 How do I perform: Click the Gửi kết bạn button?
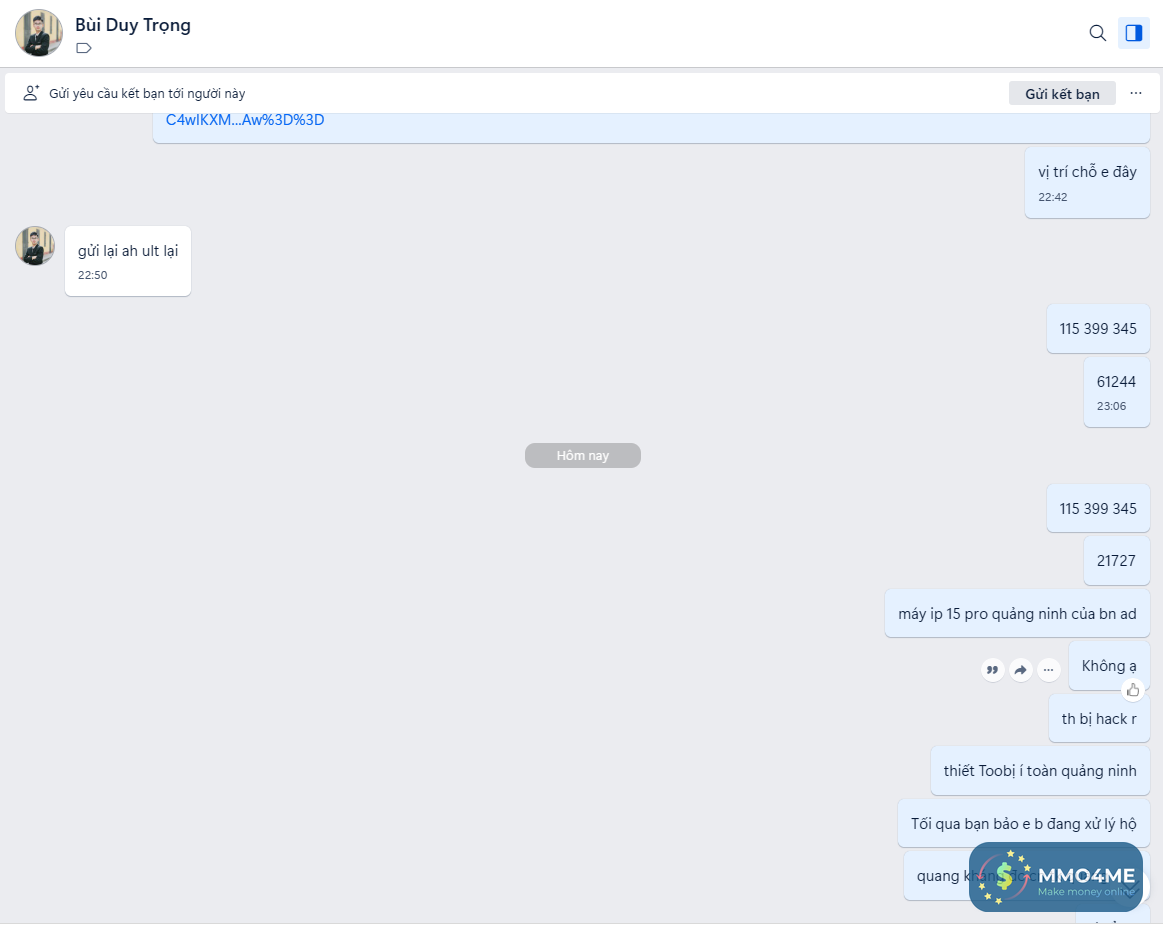click(x=1061, y=93)
